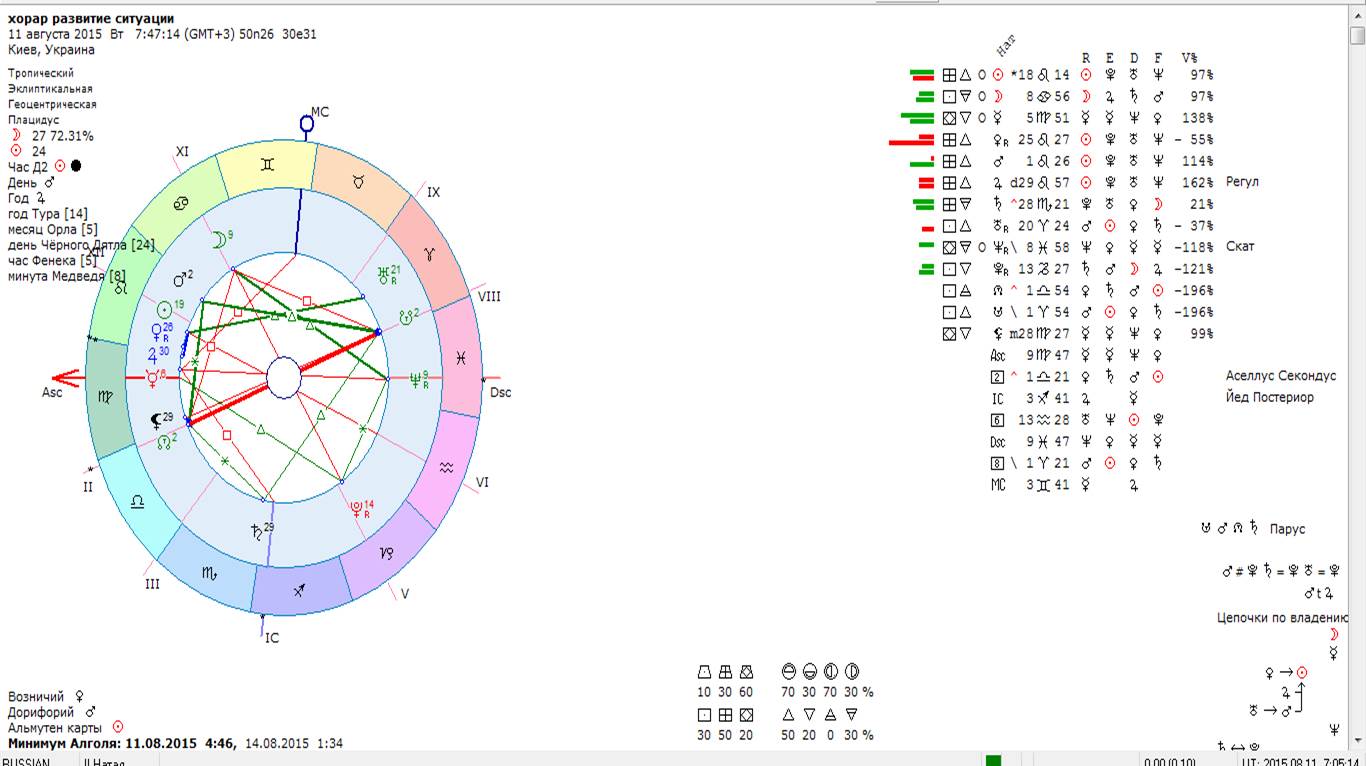Select the Mars symbol in the chart wheel
The width and height of the screenshot is (1366, 766).
[180, 279]
